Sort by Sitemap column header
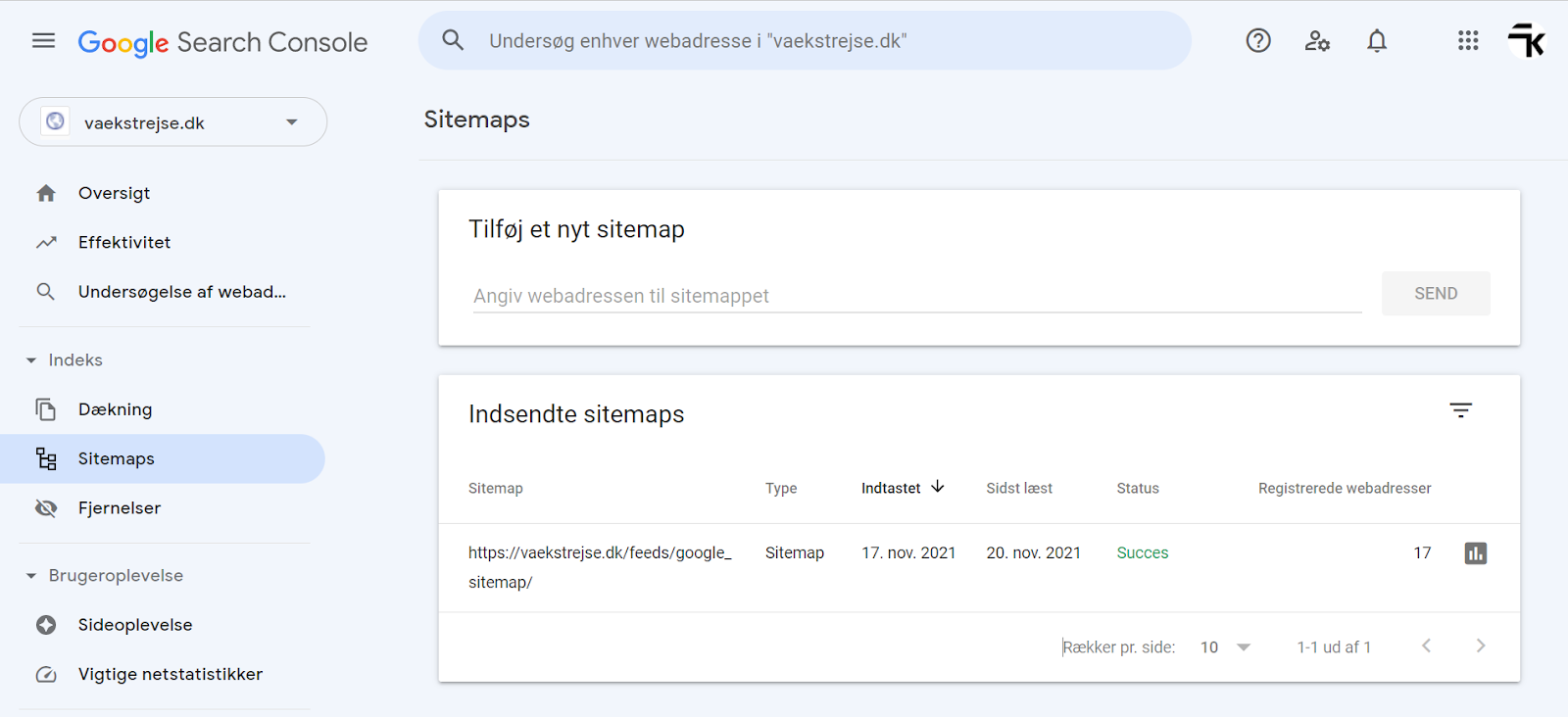1568x717 pixels. point(496,488)
